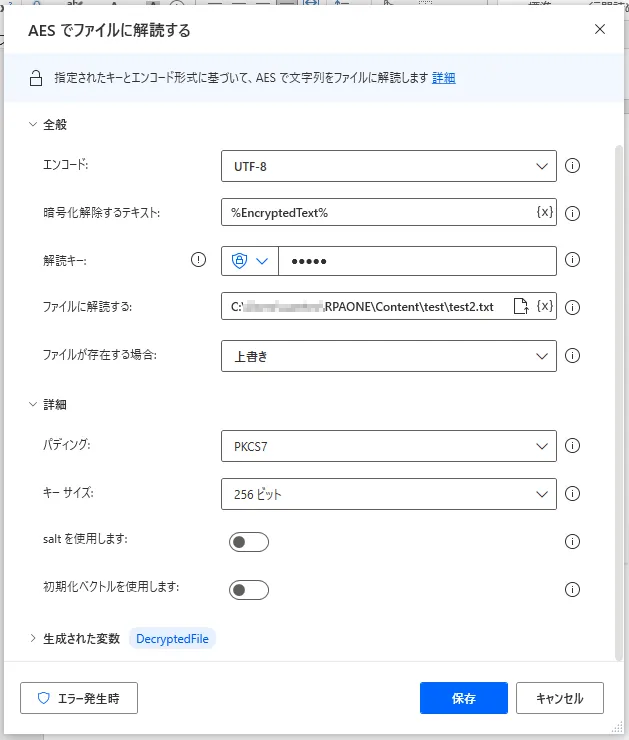The width and height of the screenshot is (629, 740).
Task: Open エラー発生時 settings
Action: 79,698
